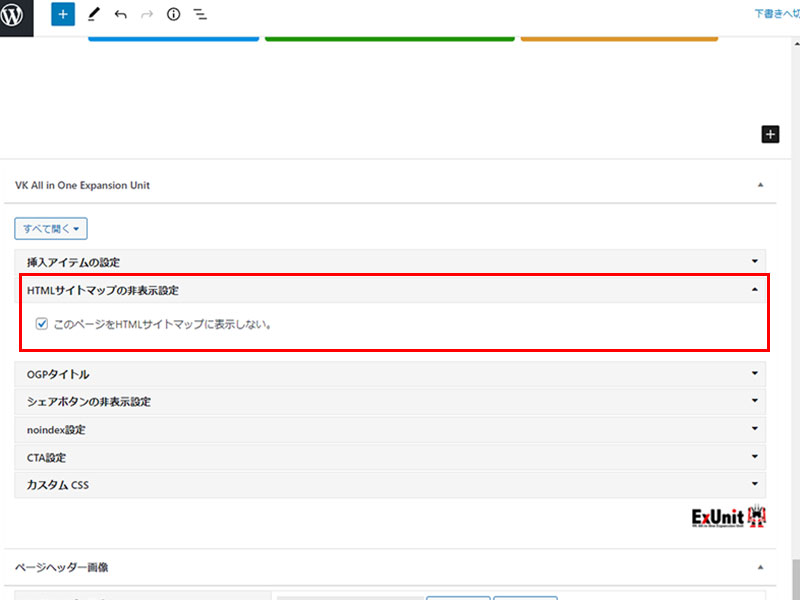This screenshot has width=800, height=600.
Task: Open the block inserter plus button
Action: coord(63,14)
